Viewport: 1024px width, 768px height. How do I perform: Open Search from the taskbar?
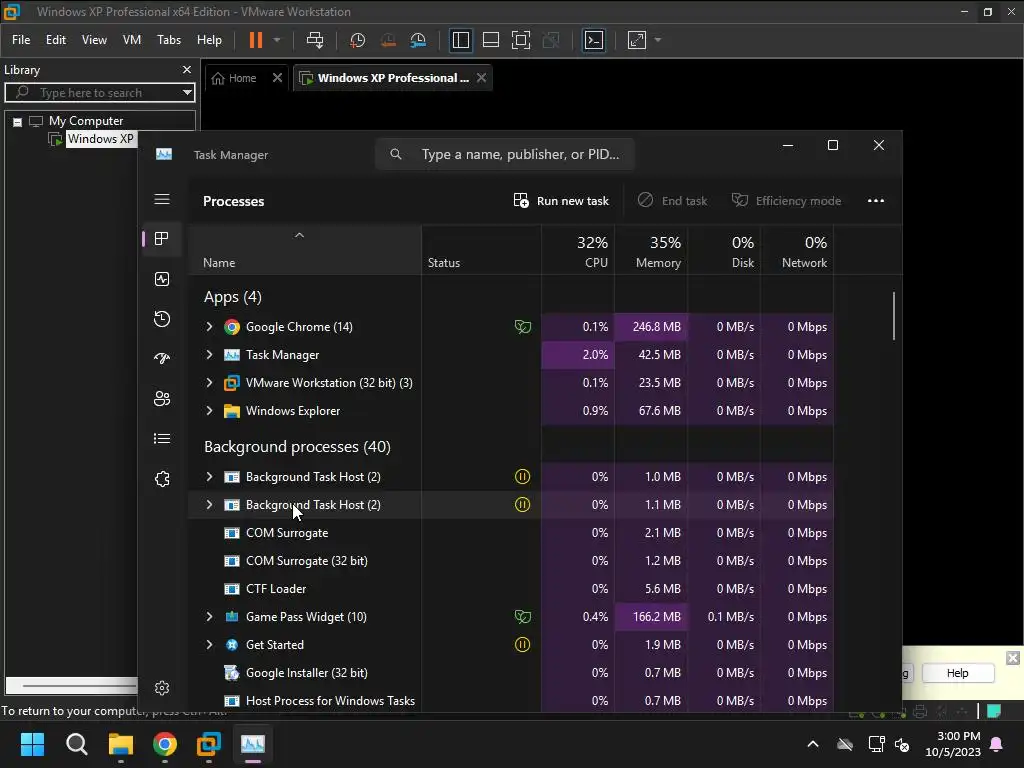76,744
